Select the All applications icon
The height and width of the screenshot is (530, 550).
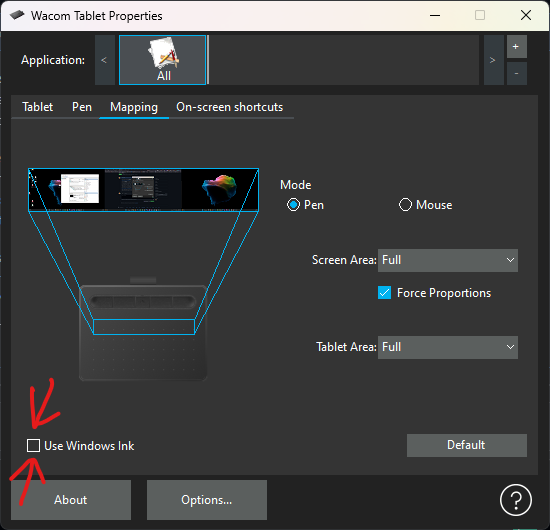162,60
